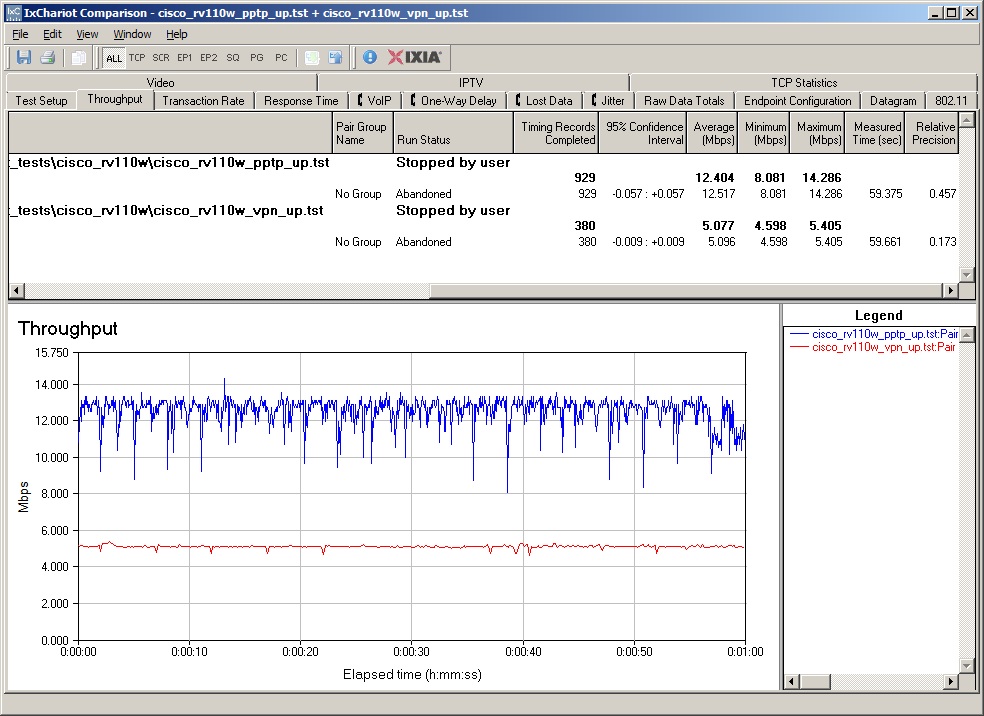Select the TCP Statistics tab group
984x716 pixels.
pos(804,82)
